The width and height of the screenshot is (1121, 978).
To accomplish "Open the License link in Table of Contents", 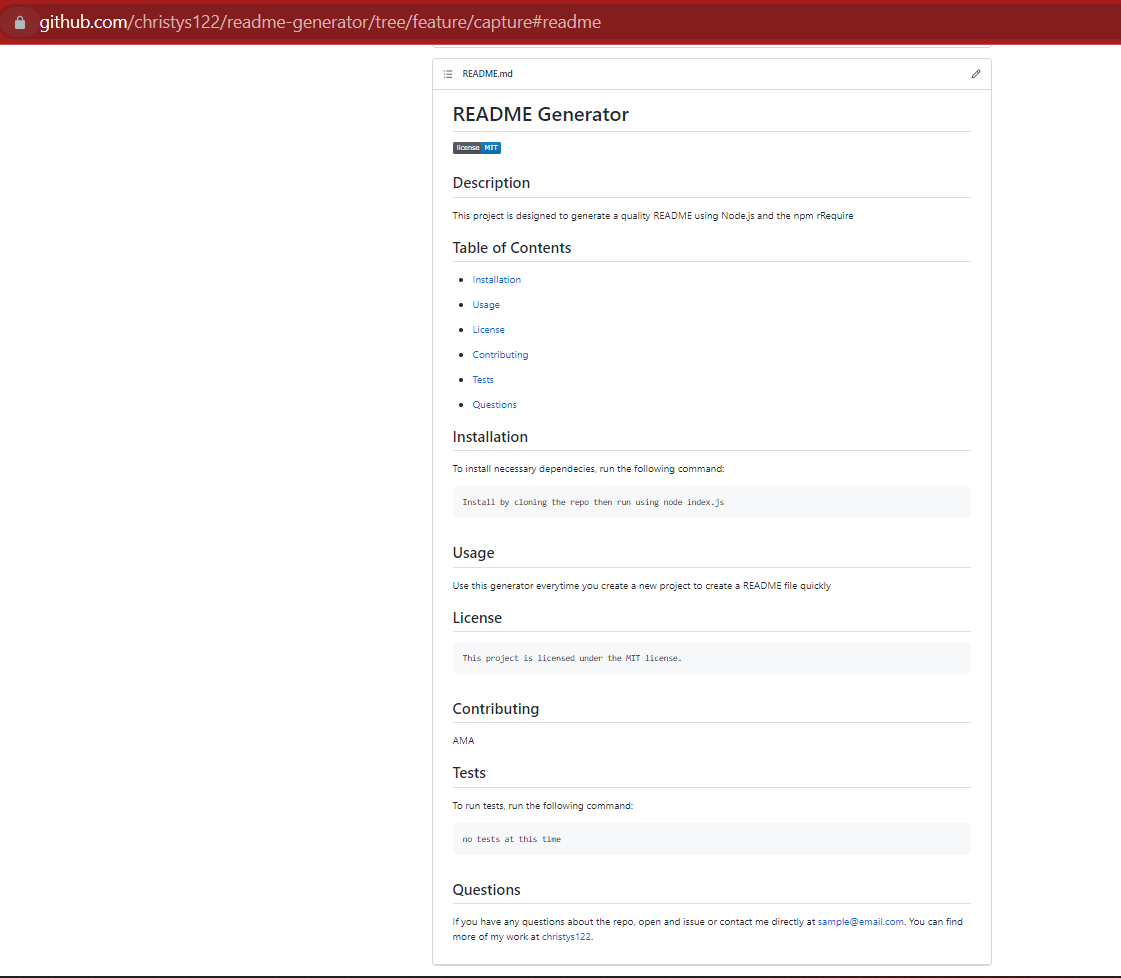I will [x=488, y=329].
